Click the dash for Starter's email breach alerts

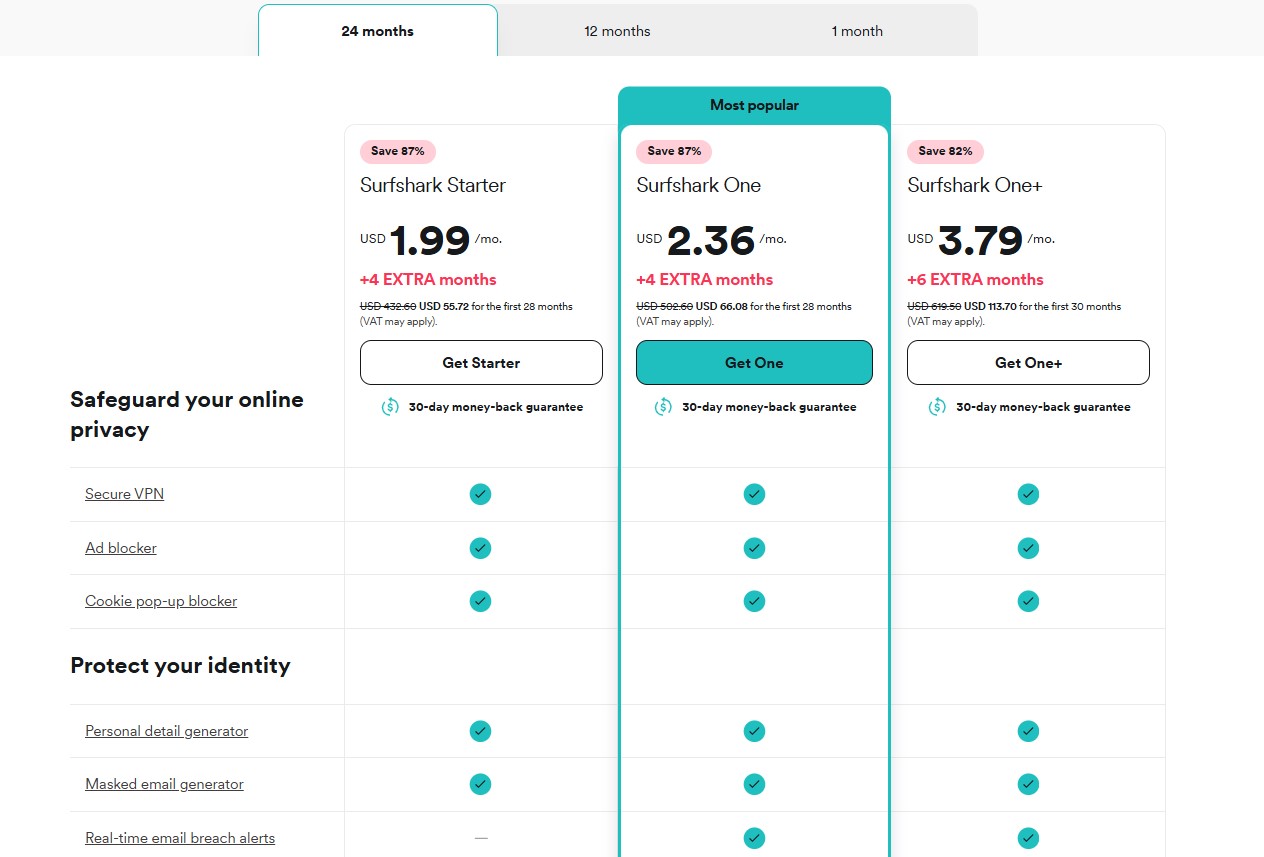click(x=481, y=838)
